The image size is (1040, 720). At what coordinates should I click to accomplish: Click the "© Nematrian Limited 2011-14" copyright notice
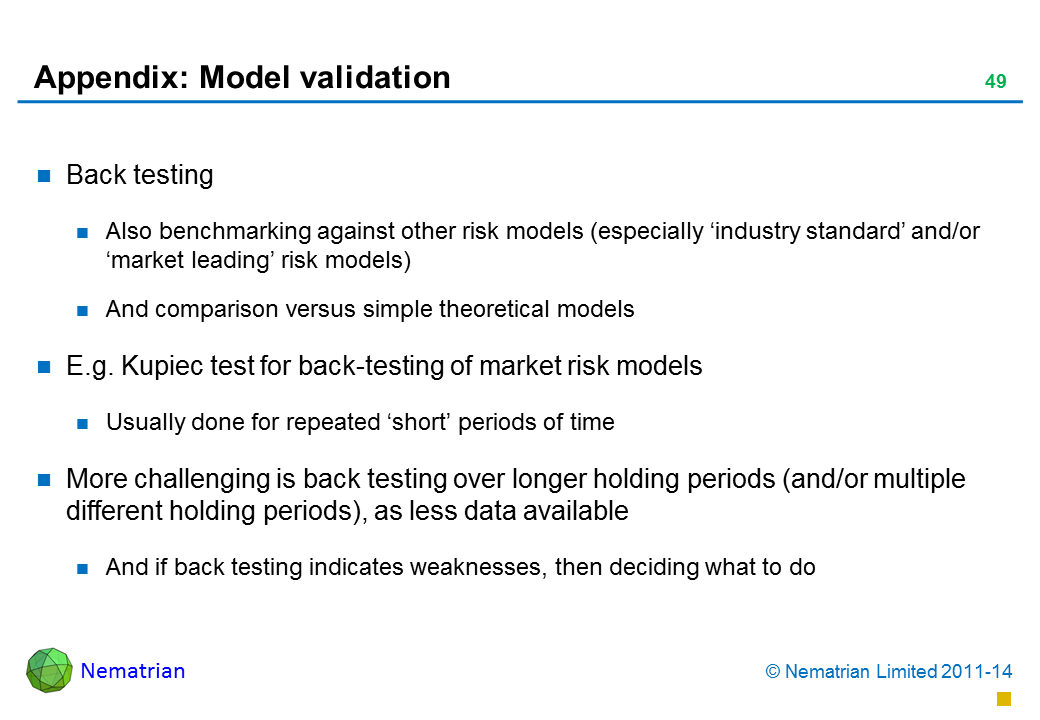(x=885, y=672)
